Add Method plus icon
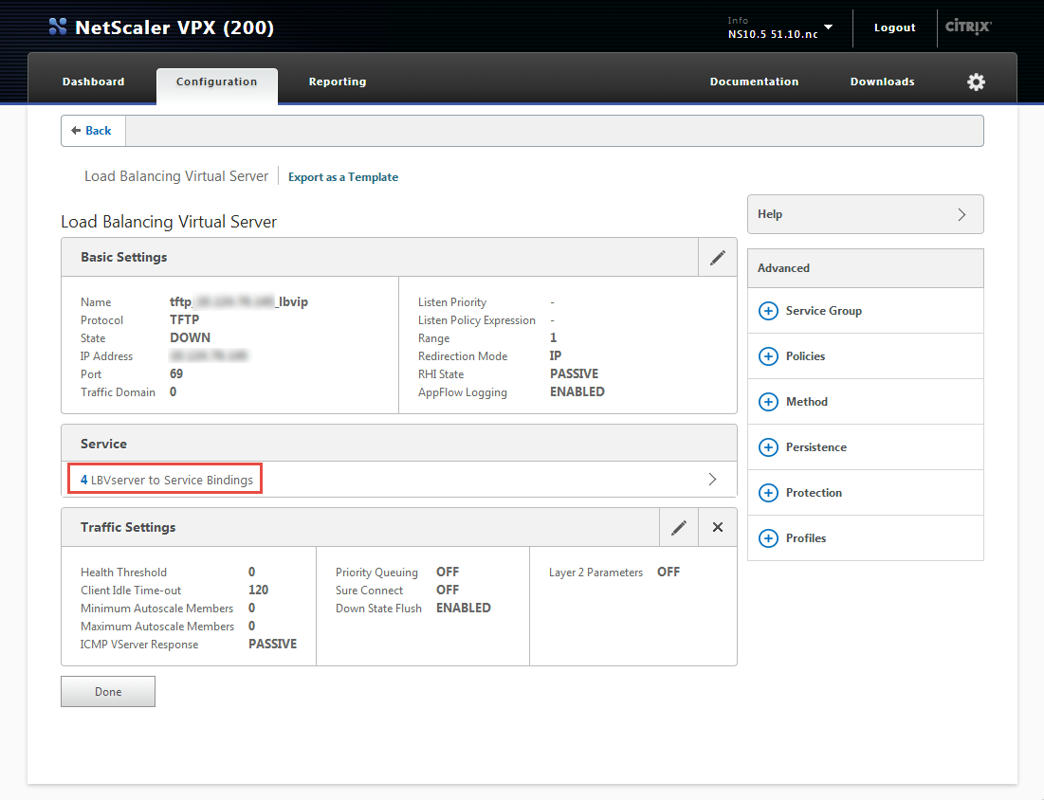Viewport: 1044px width, 800px height. click(768, 402)
